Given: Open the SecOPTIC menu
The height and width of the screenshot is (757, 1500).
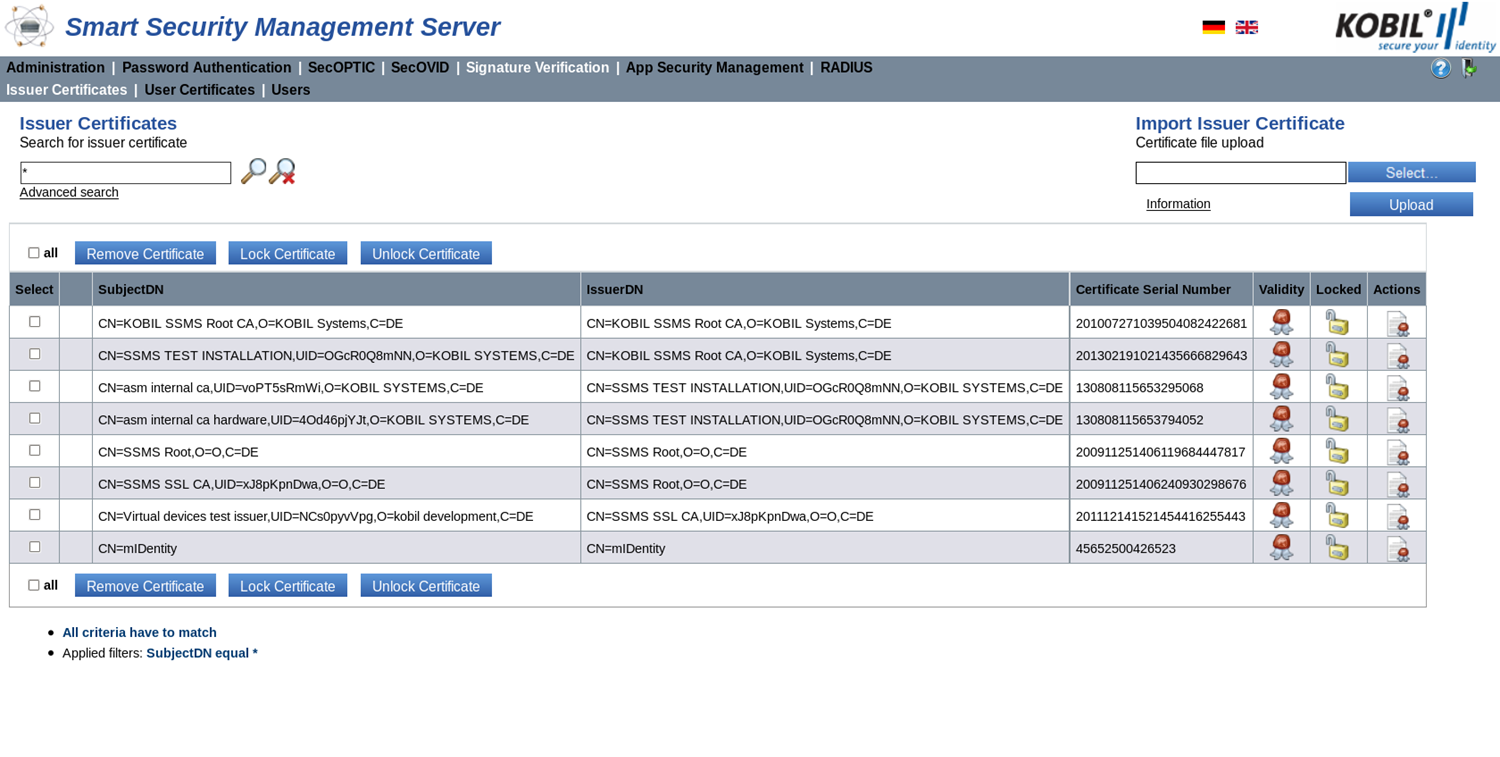Looking at the screenshot, I should (x=341, y=68).
